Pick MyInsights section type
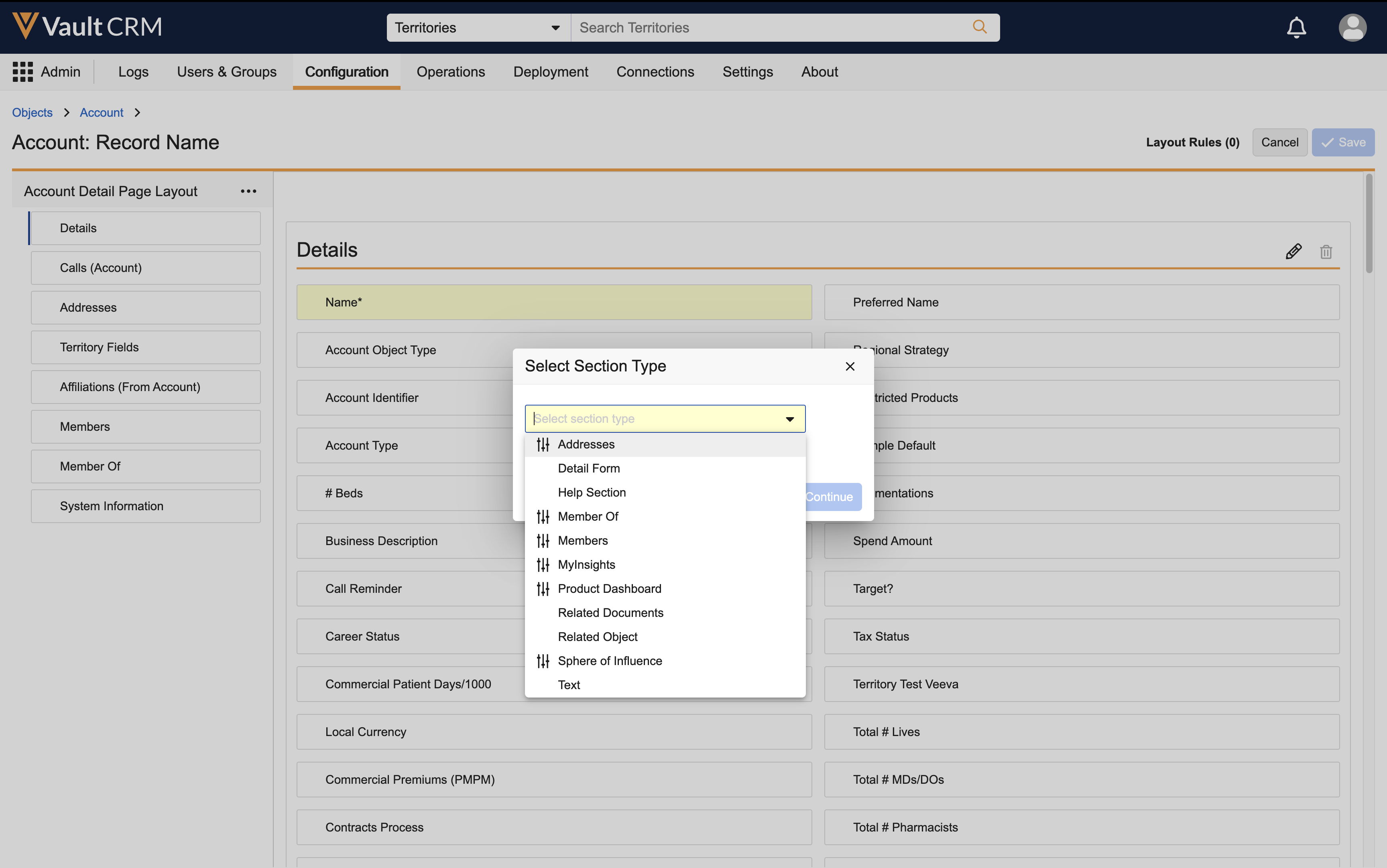The width and height of the screenshot is (1387, 868). click(586, 564)
